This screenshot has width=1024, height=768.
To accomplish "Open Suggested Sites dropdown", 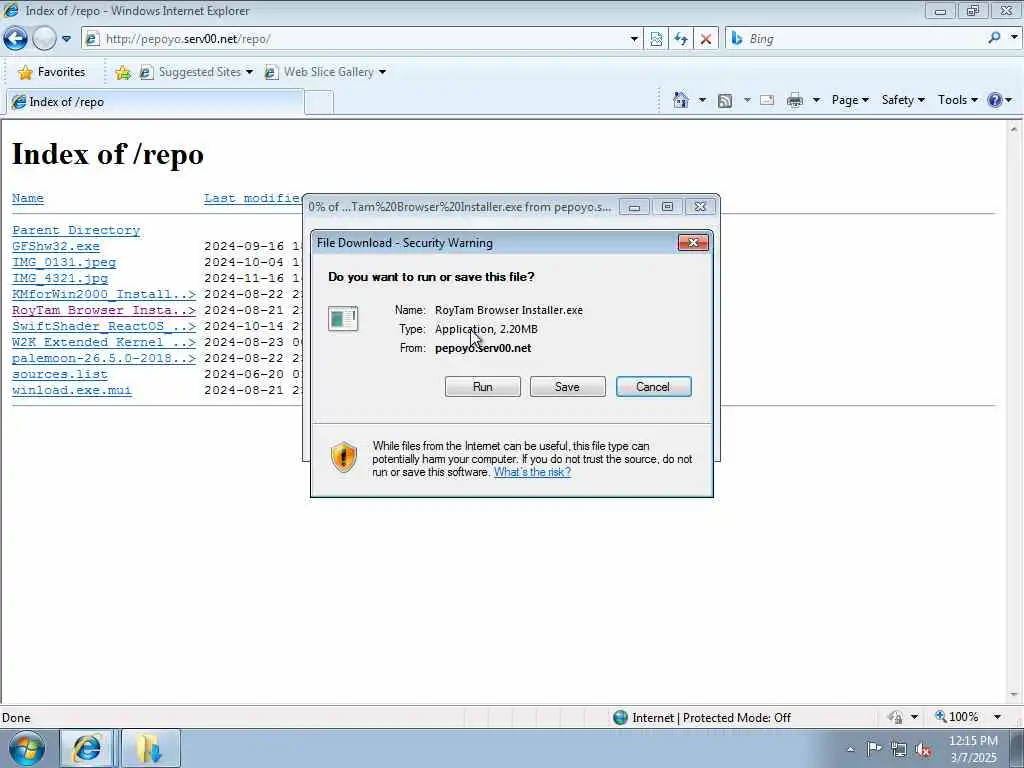I will click(x=196, y=72).
